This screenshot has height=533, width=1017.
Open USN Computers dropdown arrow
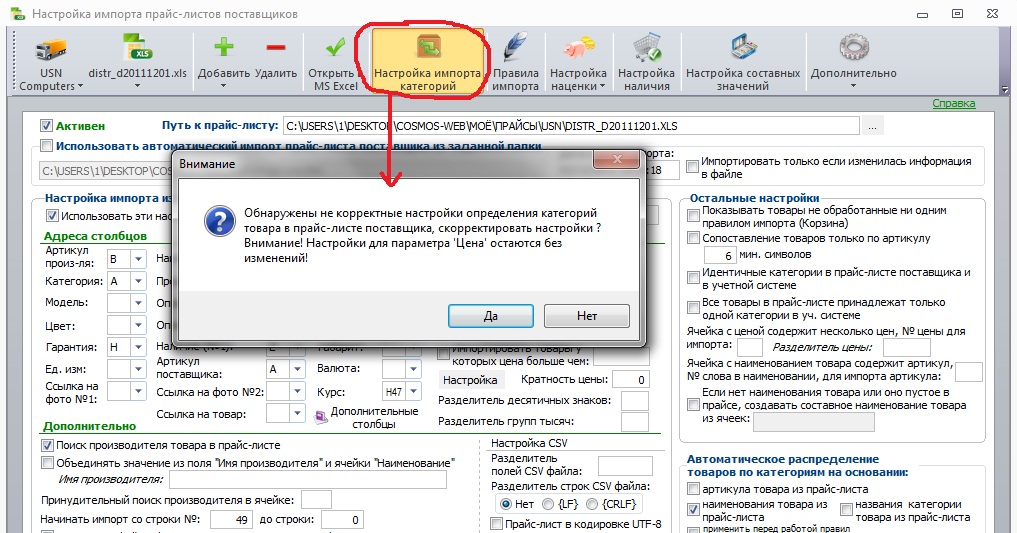(80, 86)
